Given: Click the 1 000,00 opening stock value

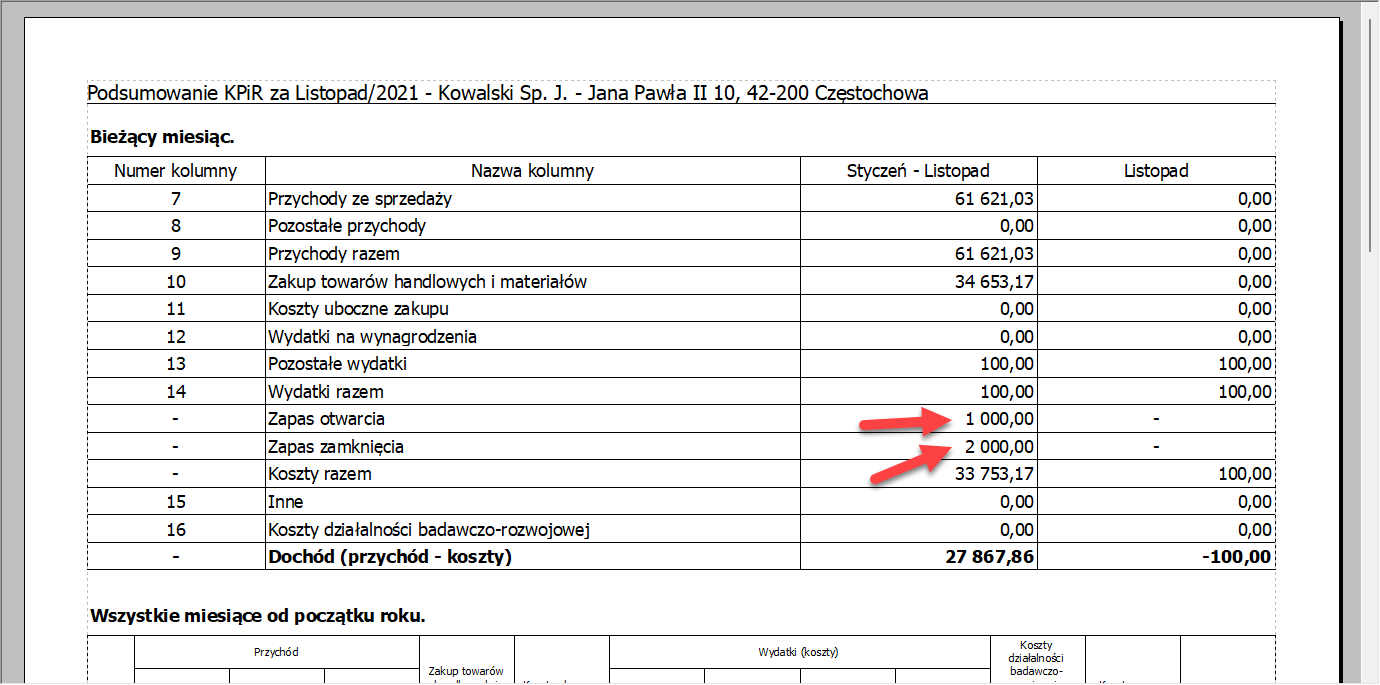Looking at the screenshot, I should 1000,419.
